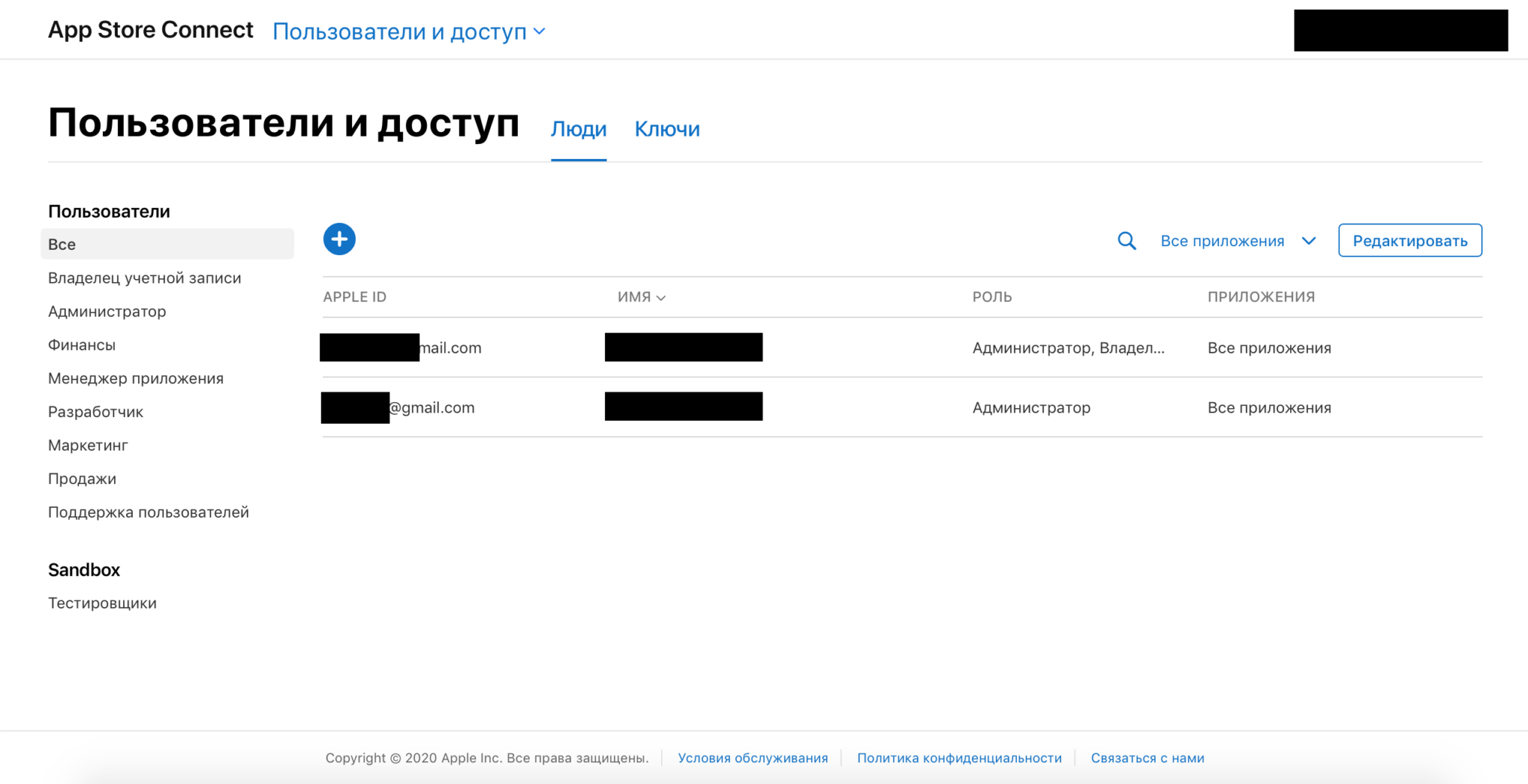
Task: Open the Все приложения filter dropdown
Action: pyautogui.click(x=1237, y=241)
